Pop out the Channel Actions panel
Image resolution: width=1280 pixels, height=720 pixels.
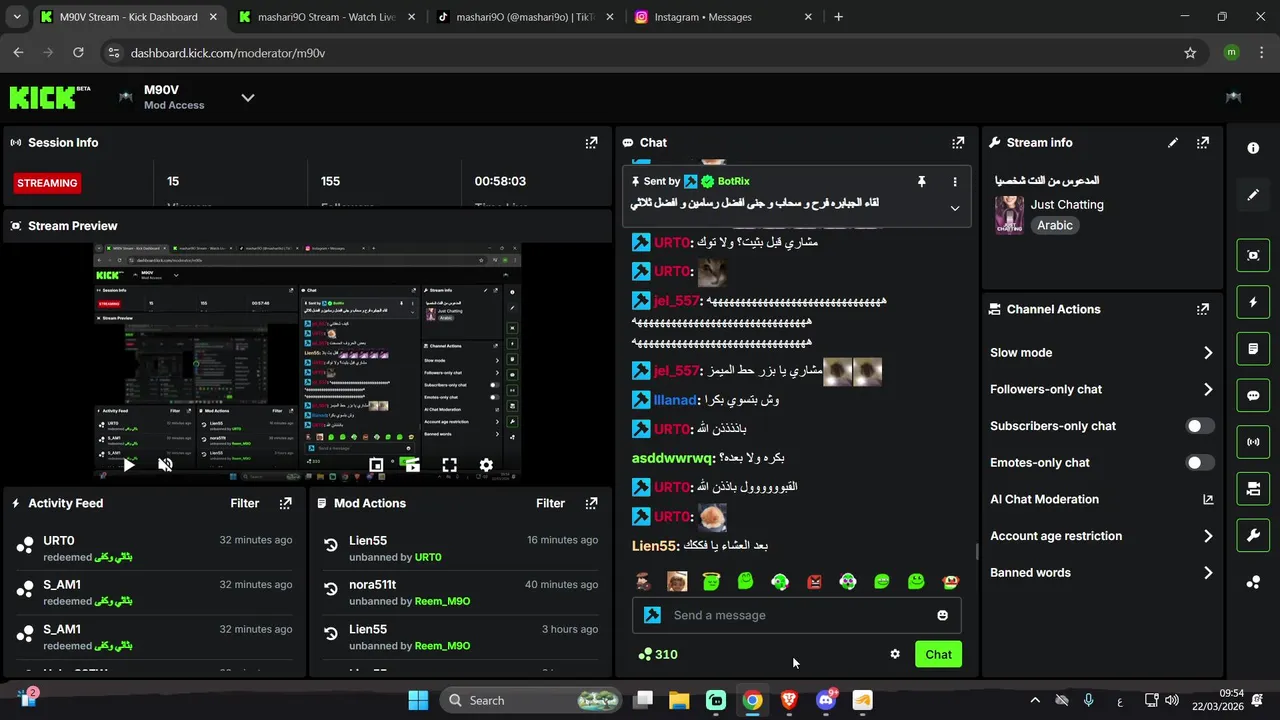pyautogui.click(x=1203, y=310)
